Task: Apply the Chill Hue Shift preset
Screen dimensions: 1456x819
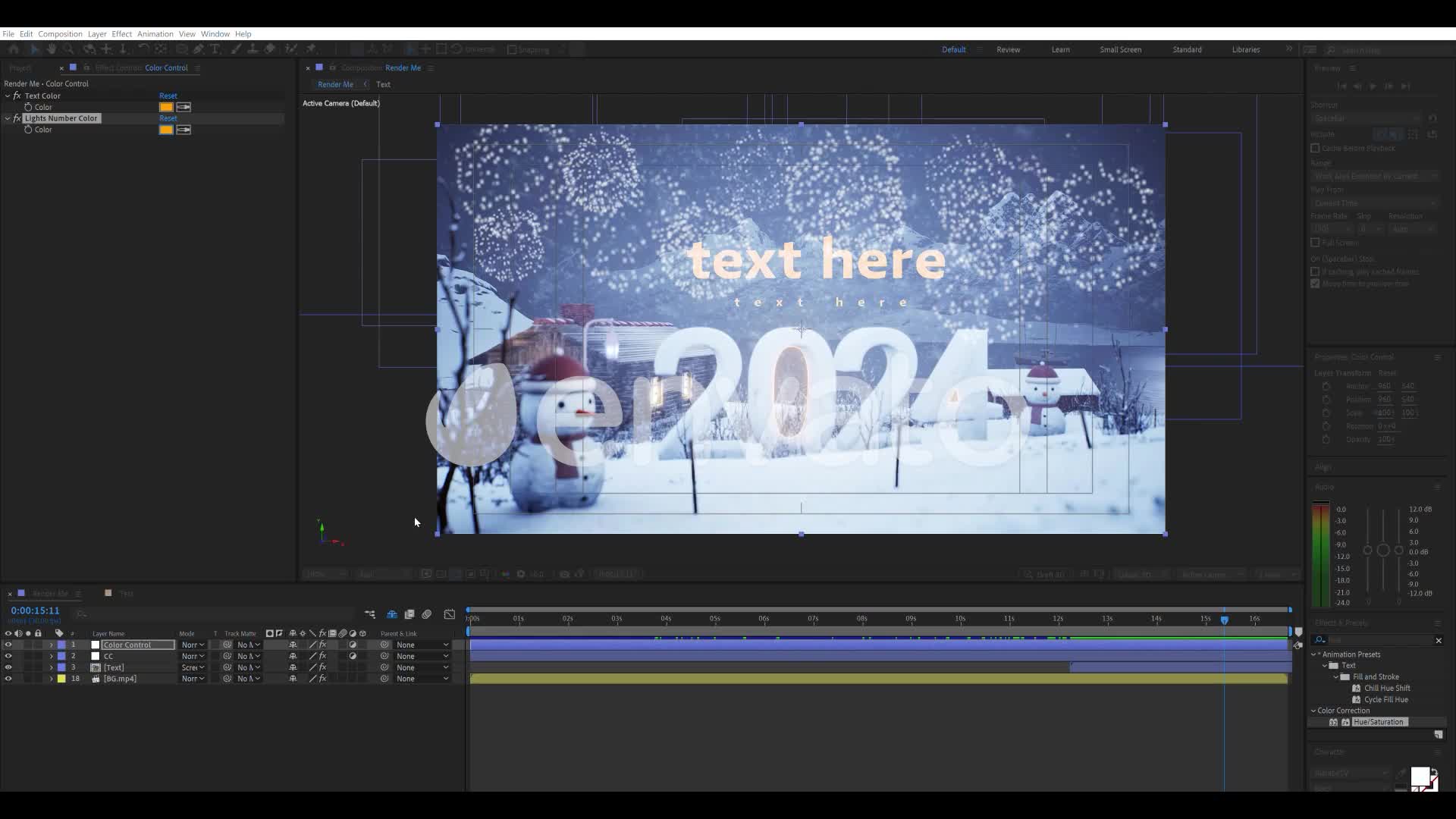Action: pos(1387,689)
